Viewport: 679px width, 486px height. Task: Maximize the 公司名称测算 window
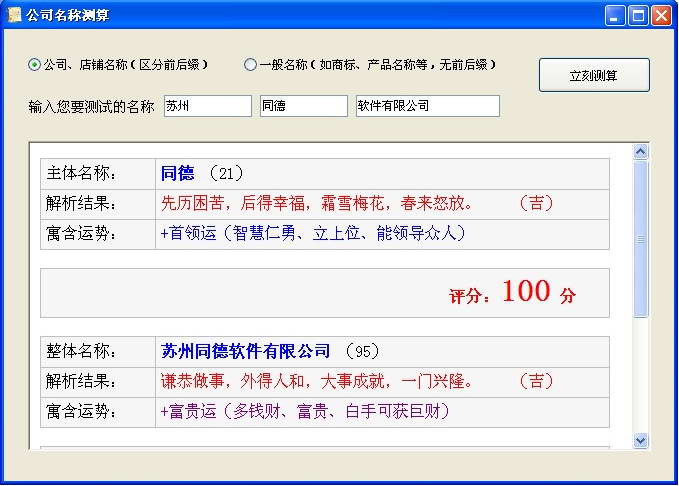[638, 16]
